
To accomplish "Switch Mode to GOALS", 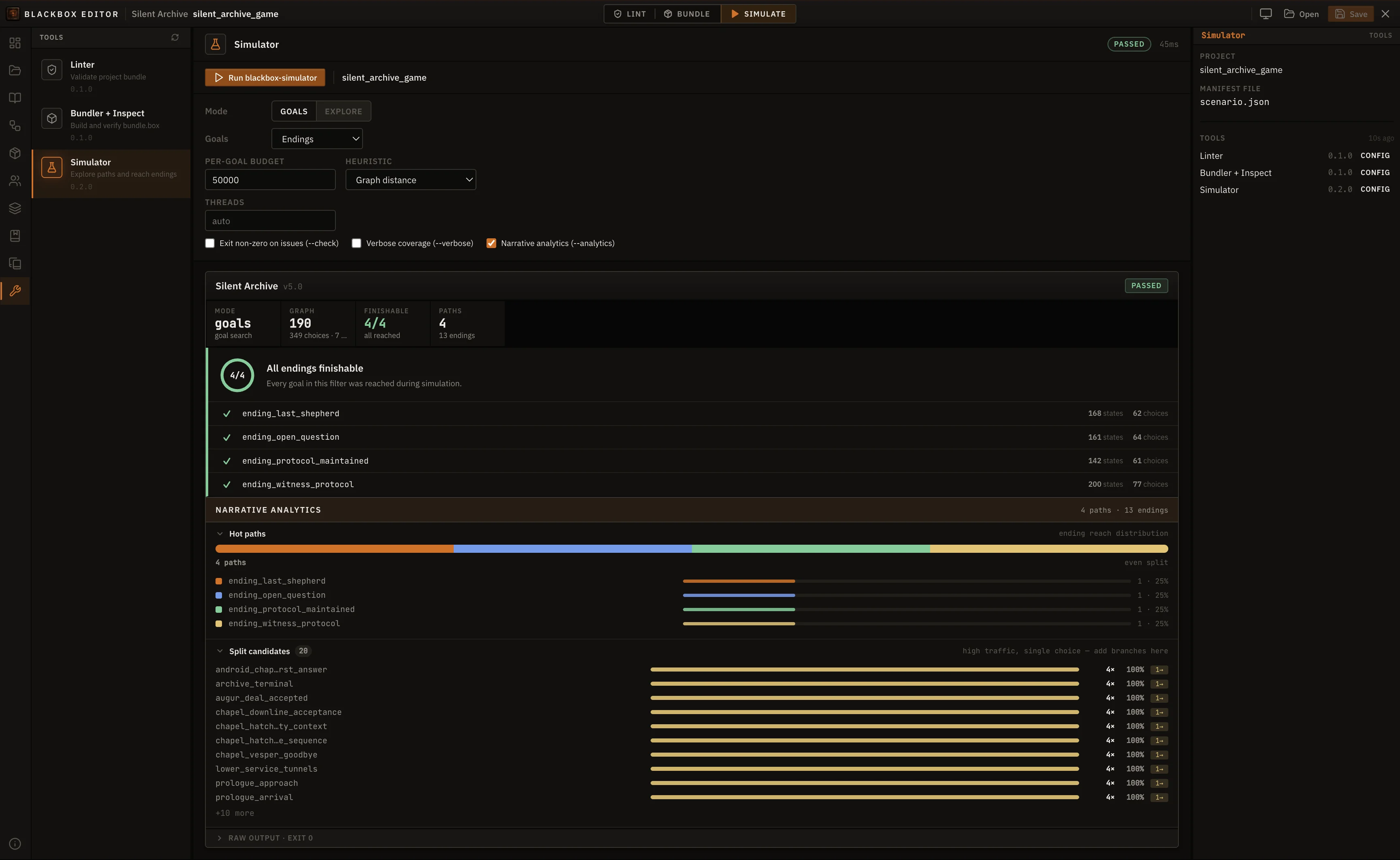I will (x=294, y=111).
